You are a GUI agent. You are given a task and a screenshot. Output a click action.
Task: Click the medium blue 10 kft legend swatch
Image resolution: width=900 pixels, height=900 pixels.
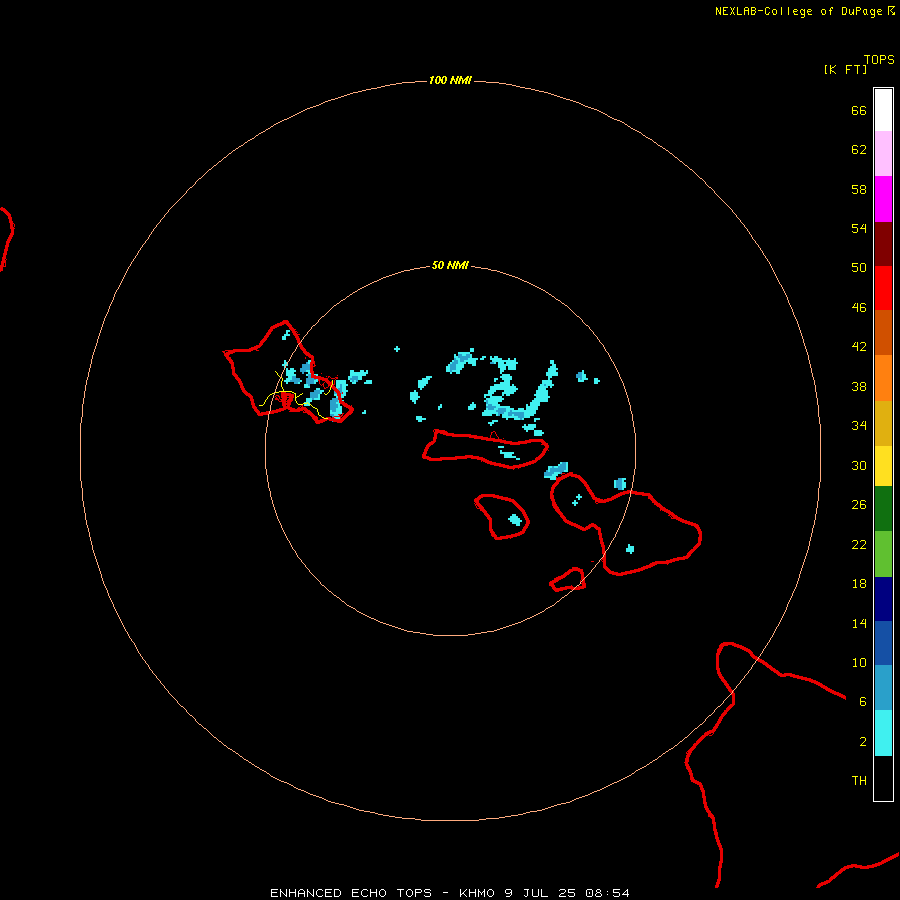883,643
